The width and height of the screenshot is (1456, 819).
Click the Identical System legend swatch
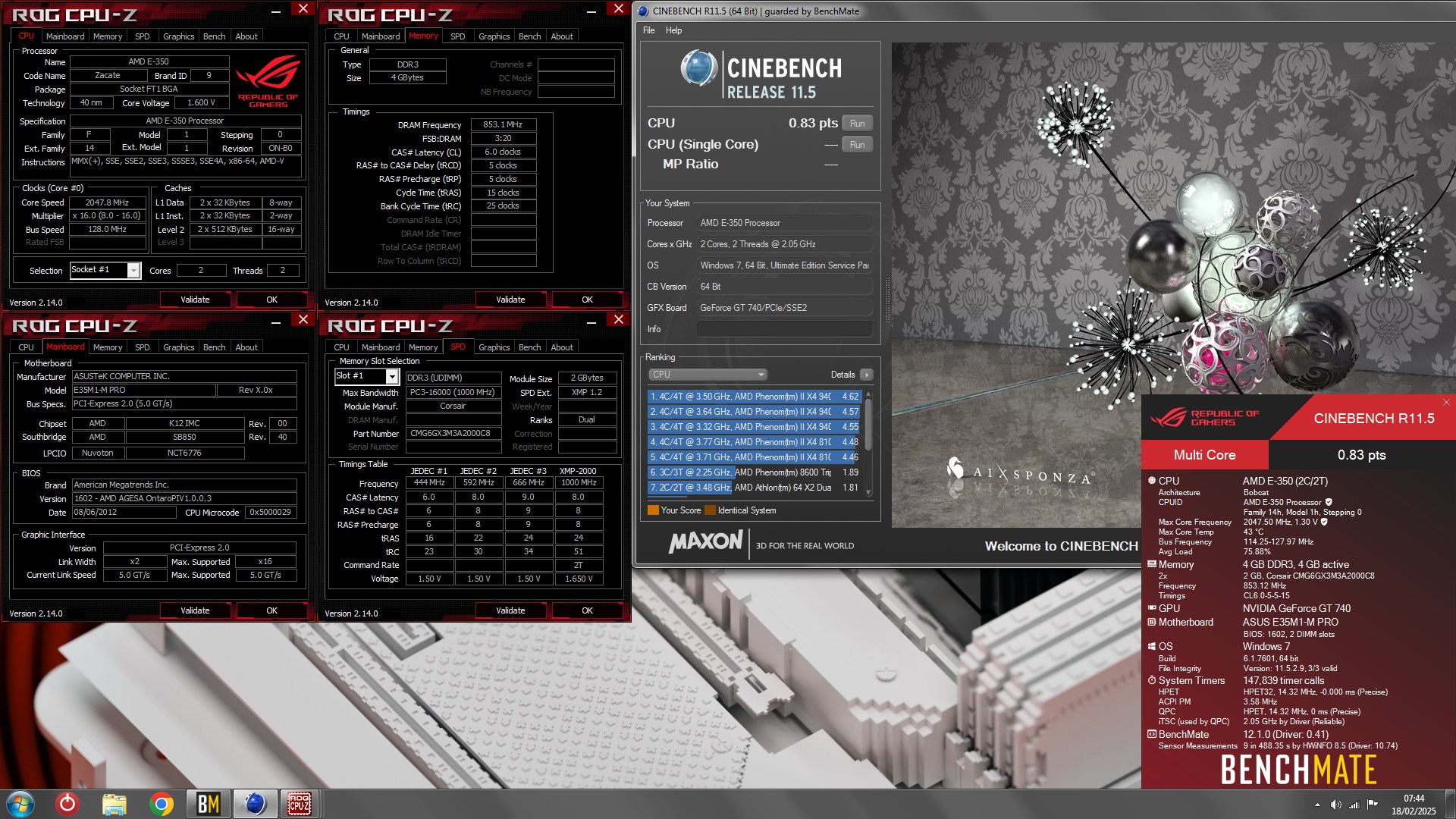click(x=710, y=510)
